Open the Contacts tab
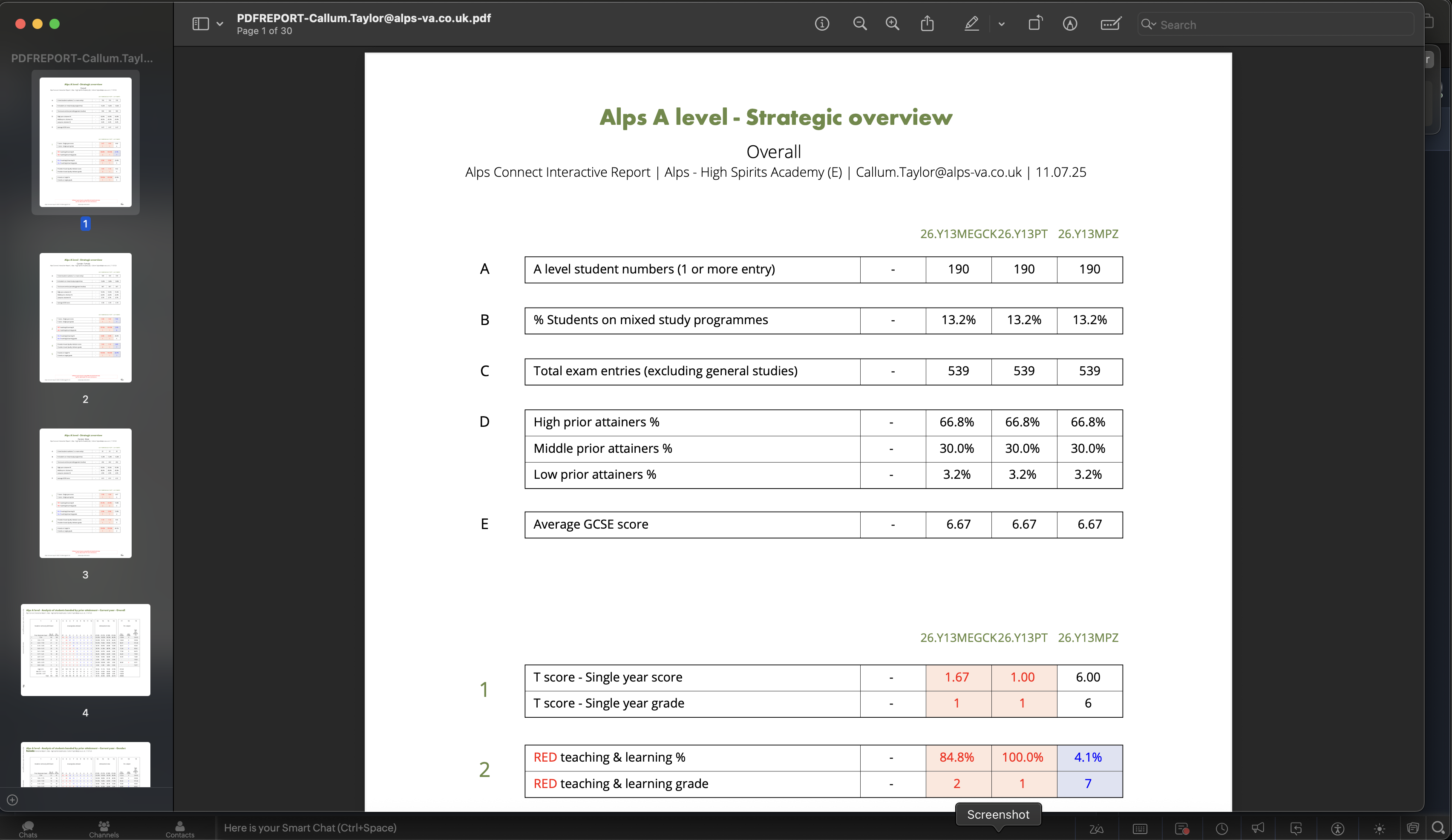Viewport: 1452px width, 840px height. click(180, 828)
